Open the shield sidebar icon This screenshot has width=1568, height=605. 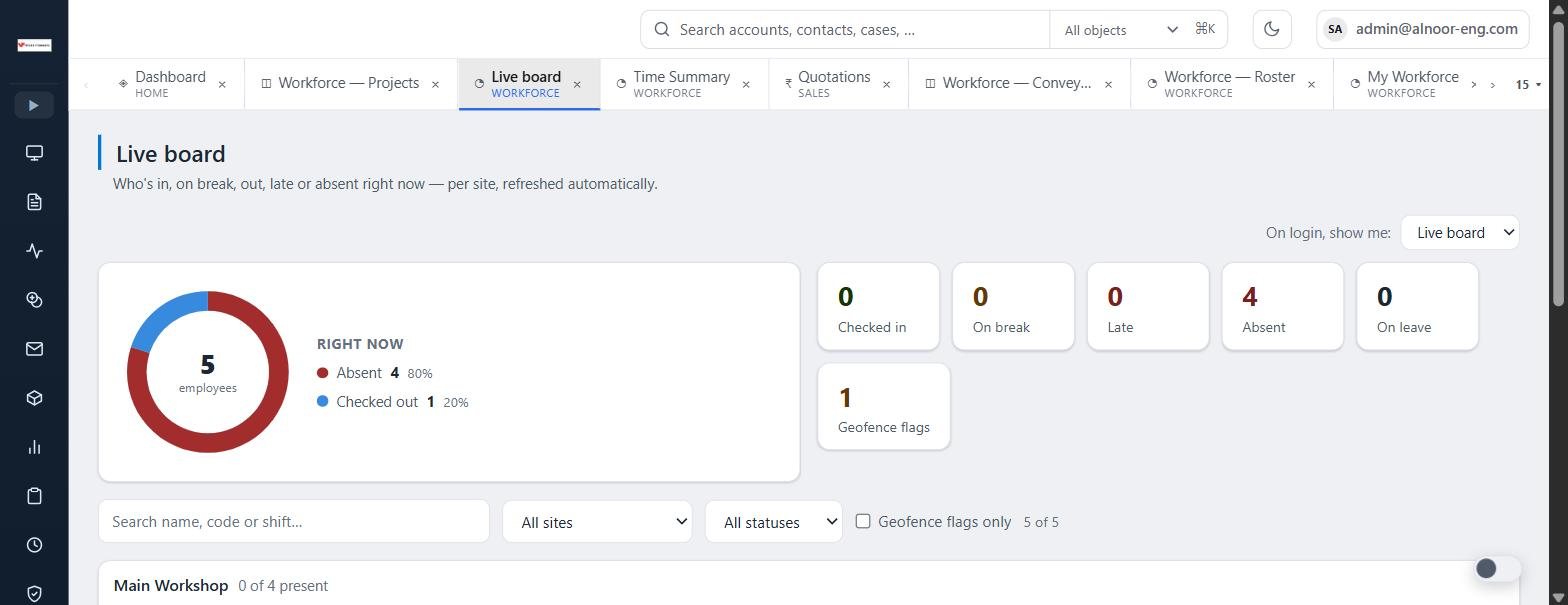[x=34, y=594]
